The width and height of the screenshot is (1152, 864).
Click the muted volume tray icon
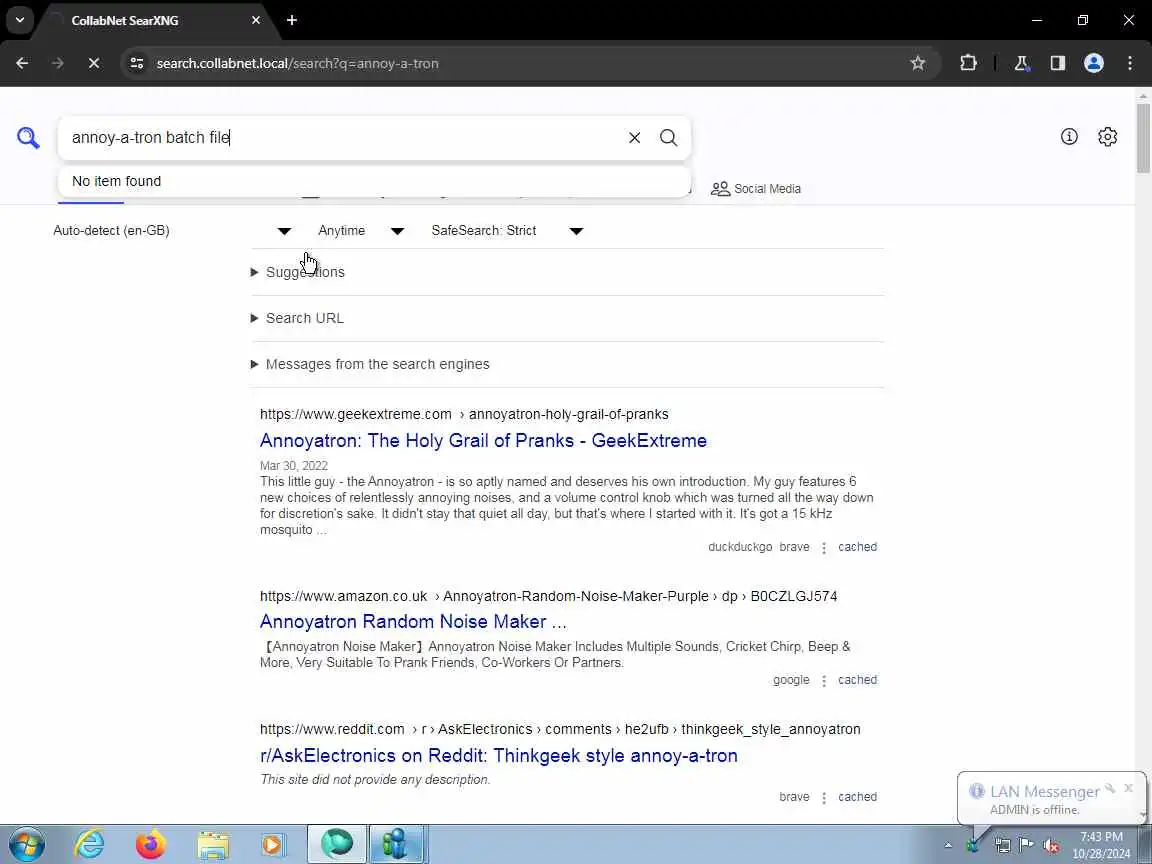click(1051, 845)
